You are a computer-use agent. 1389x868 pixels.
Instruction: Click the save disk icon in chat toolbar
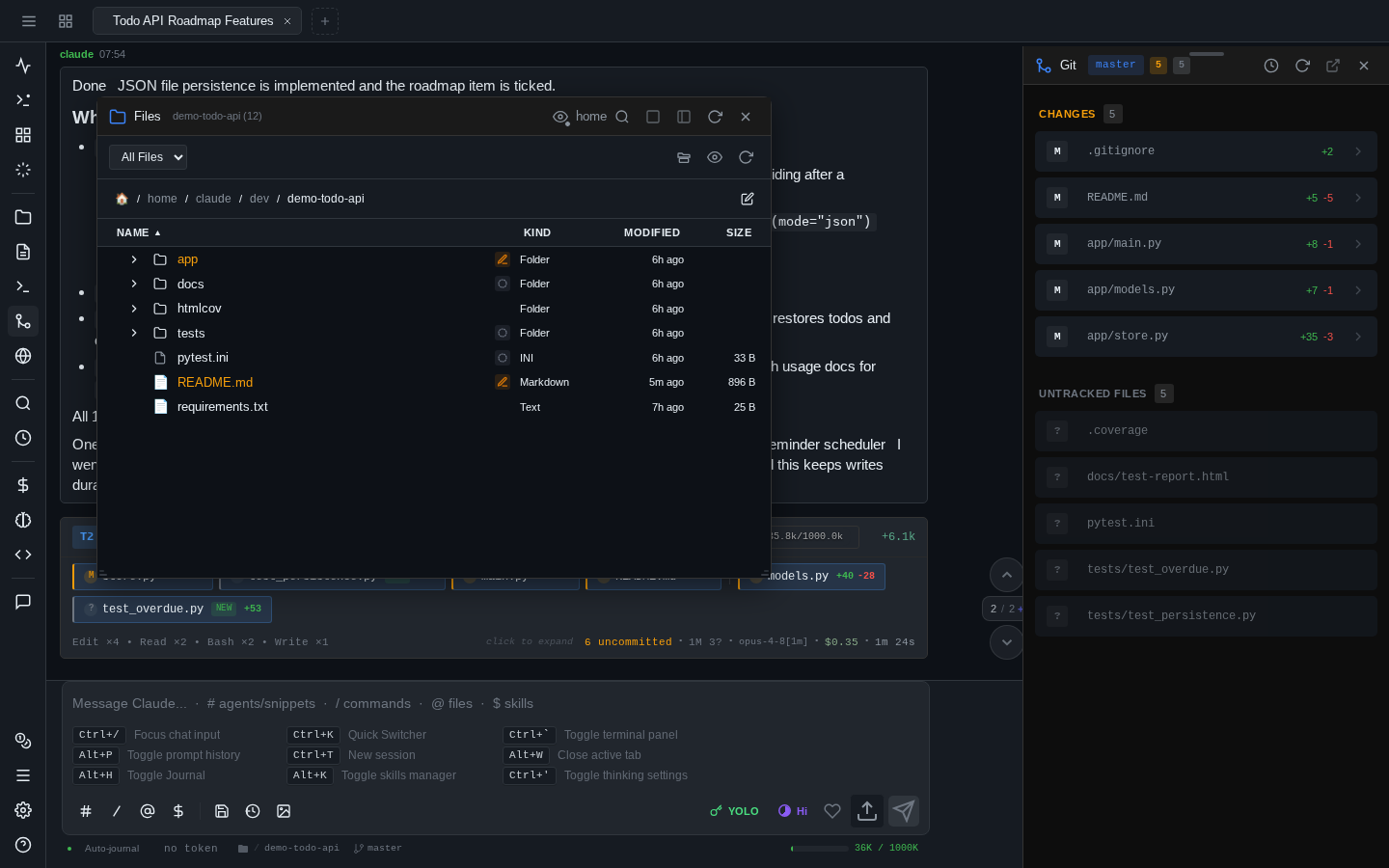click(x=222, y=811)
